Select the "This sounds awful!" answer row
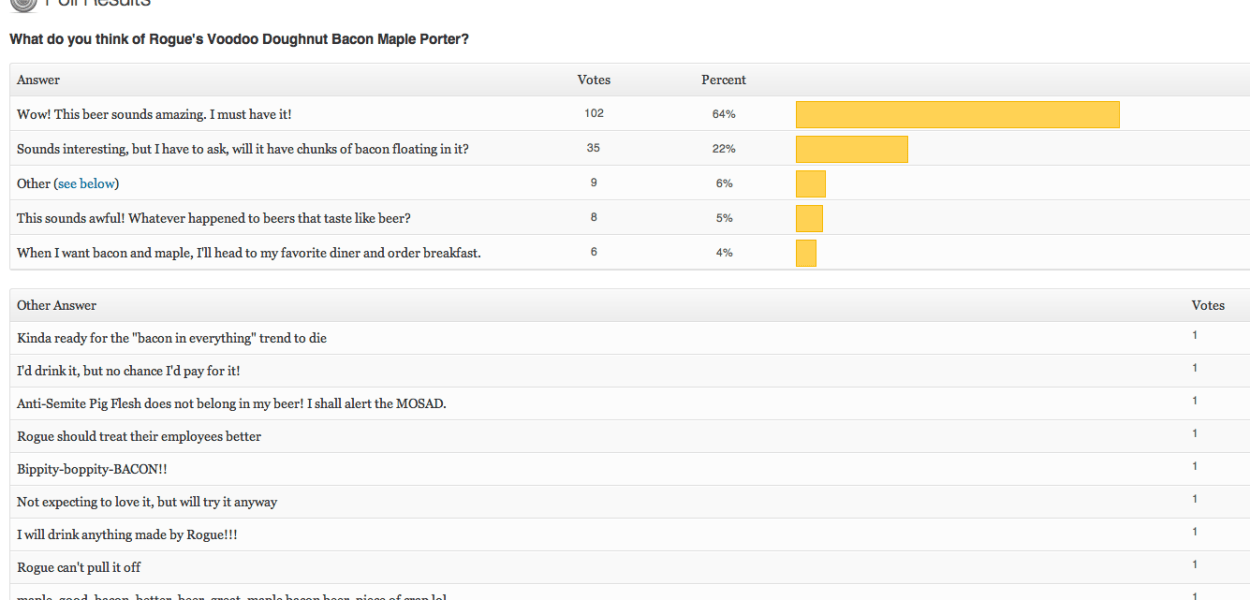This screenshot has height=600, width=1250. [213, 219]
